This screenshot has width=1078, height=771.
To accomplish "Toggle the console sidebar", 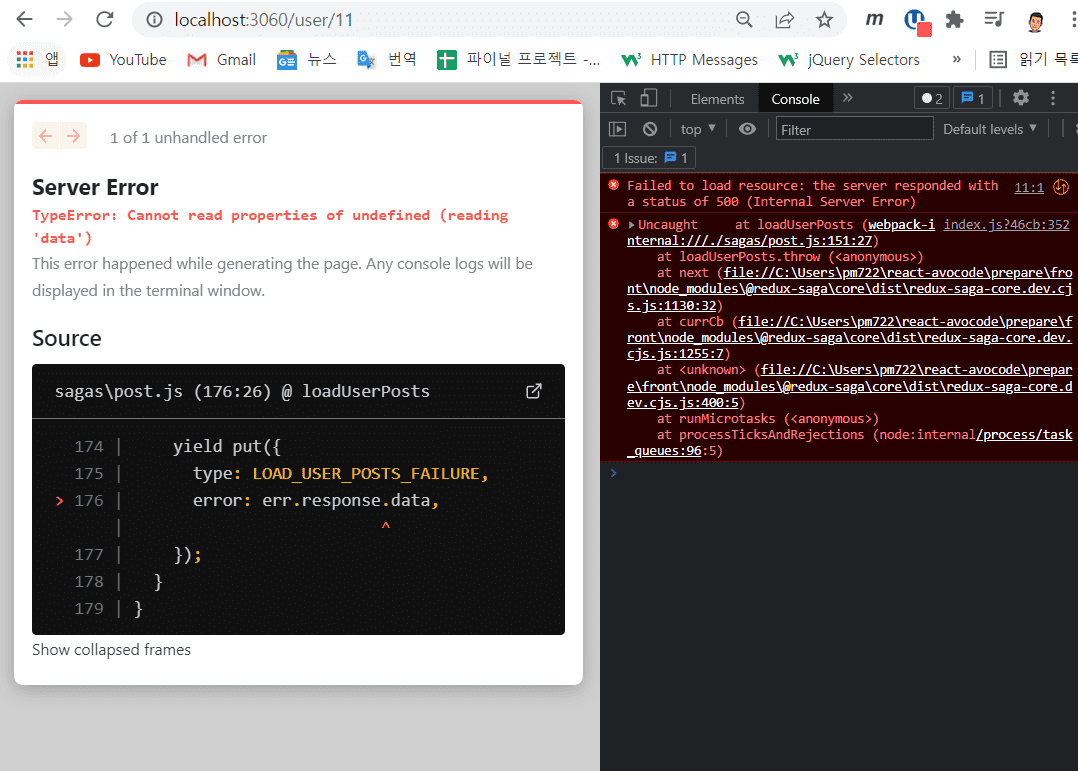I will (x=617, y=129).
